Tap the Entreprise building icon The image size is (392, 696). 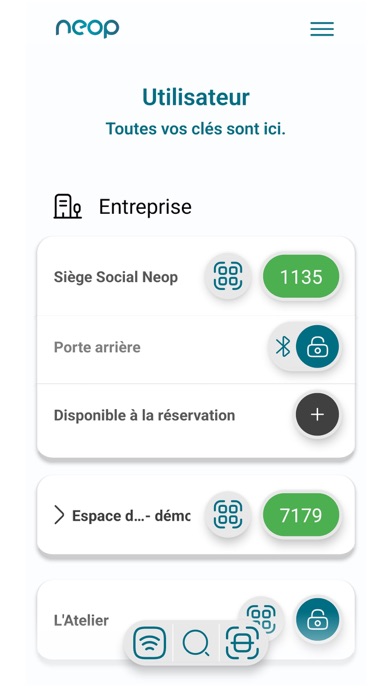click(67, 206)
